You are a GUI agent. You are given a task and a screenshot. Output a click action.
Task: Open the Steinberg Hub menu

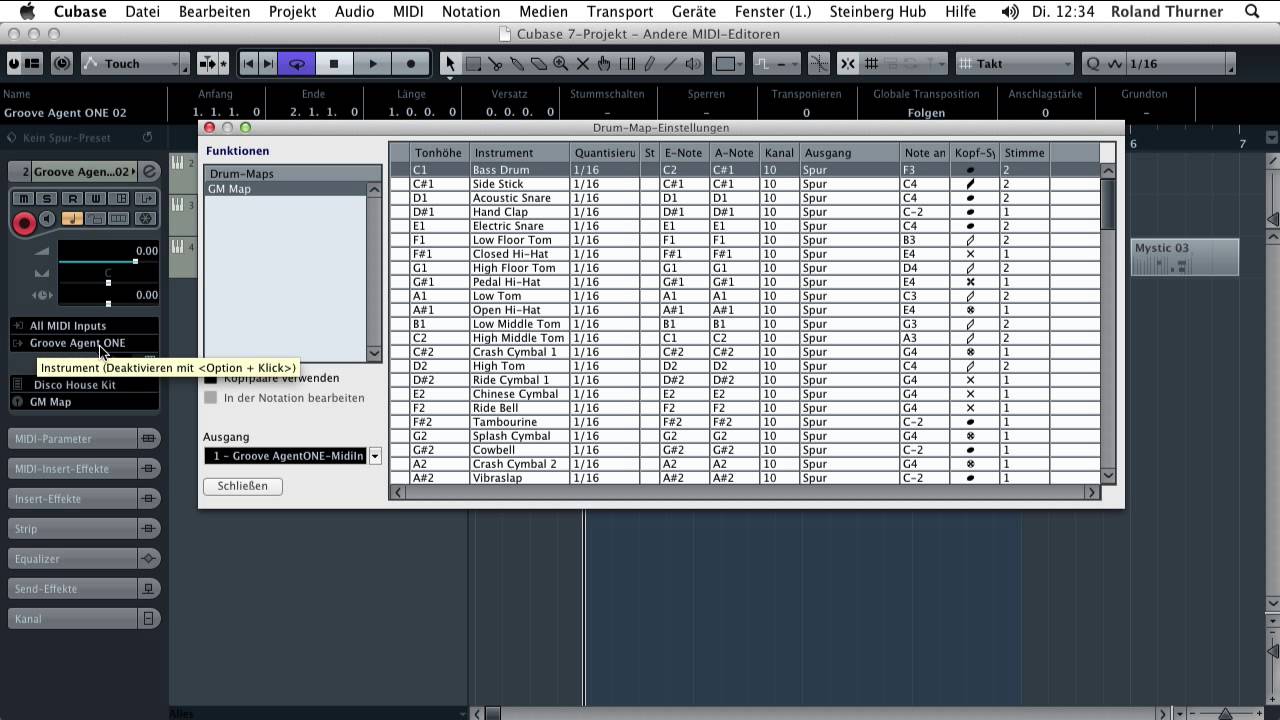(876, 12)
